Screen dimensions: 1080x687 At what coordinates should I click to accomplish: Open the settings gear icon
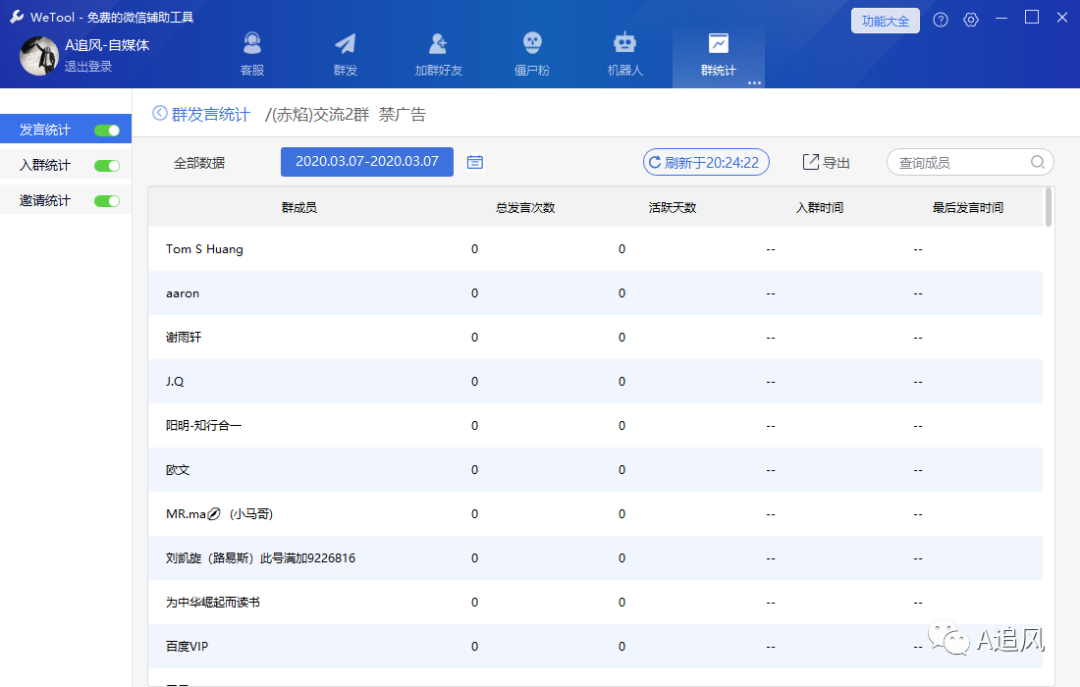point(970,19)
